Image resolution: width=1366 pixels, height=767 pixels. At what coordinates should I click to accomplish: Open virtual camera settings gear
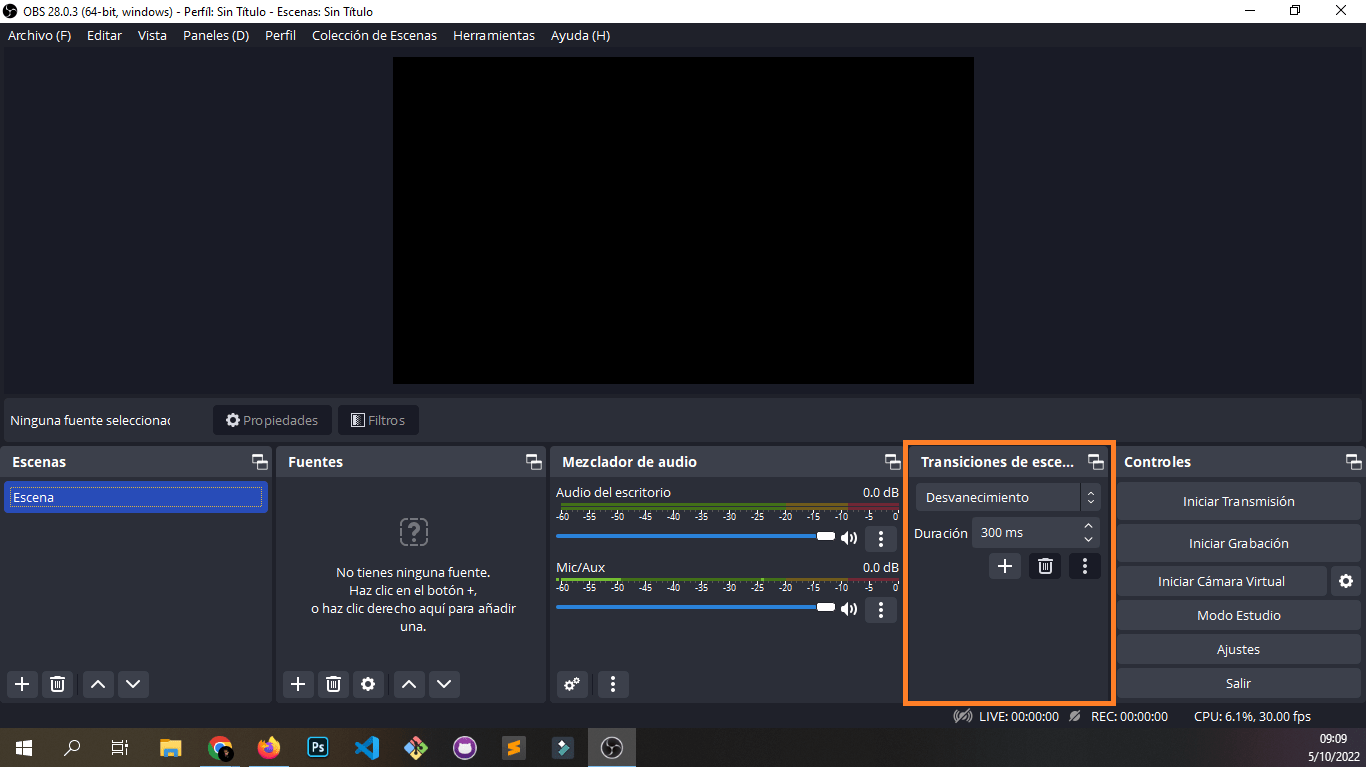pos(1345,581)
